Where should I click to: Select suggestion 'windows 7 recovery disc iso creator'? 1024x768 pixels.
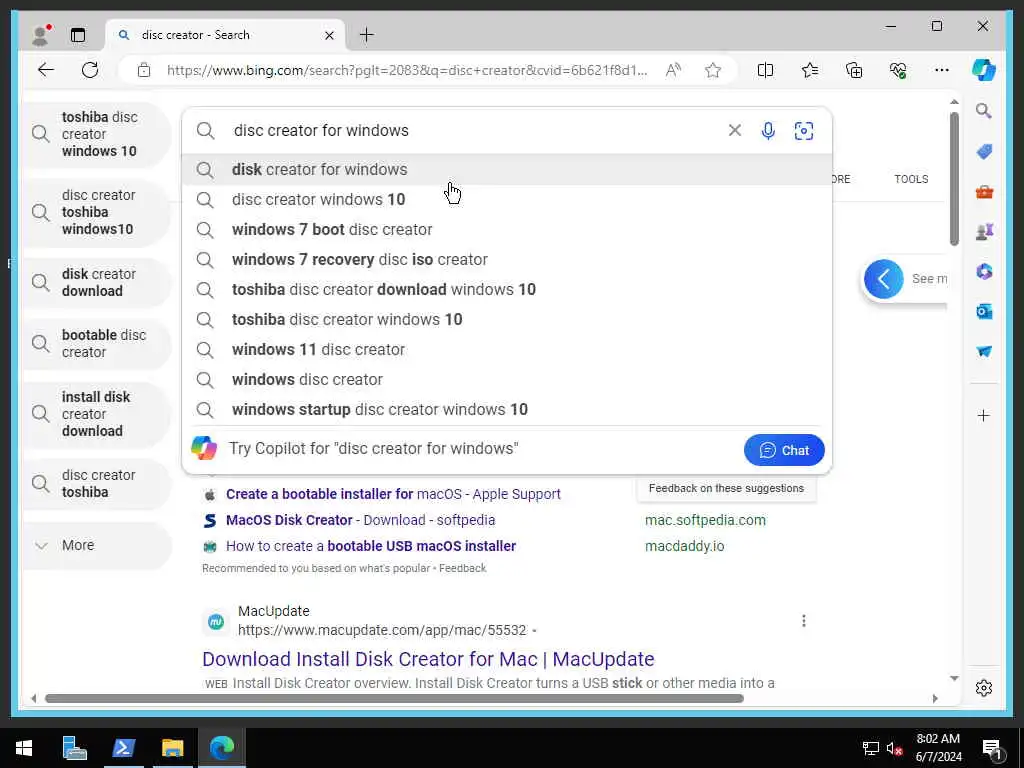click(x=507, y=260)
